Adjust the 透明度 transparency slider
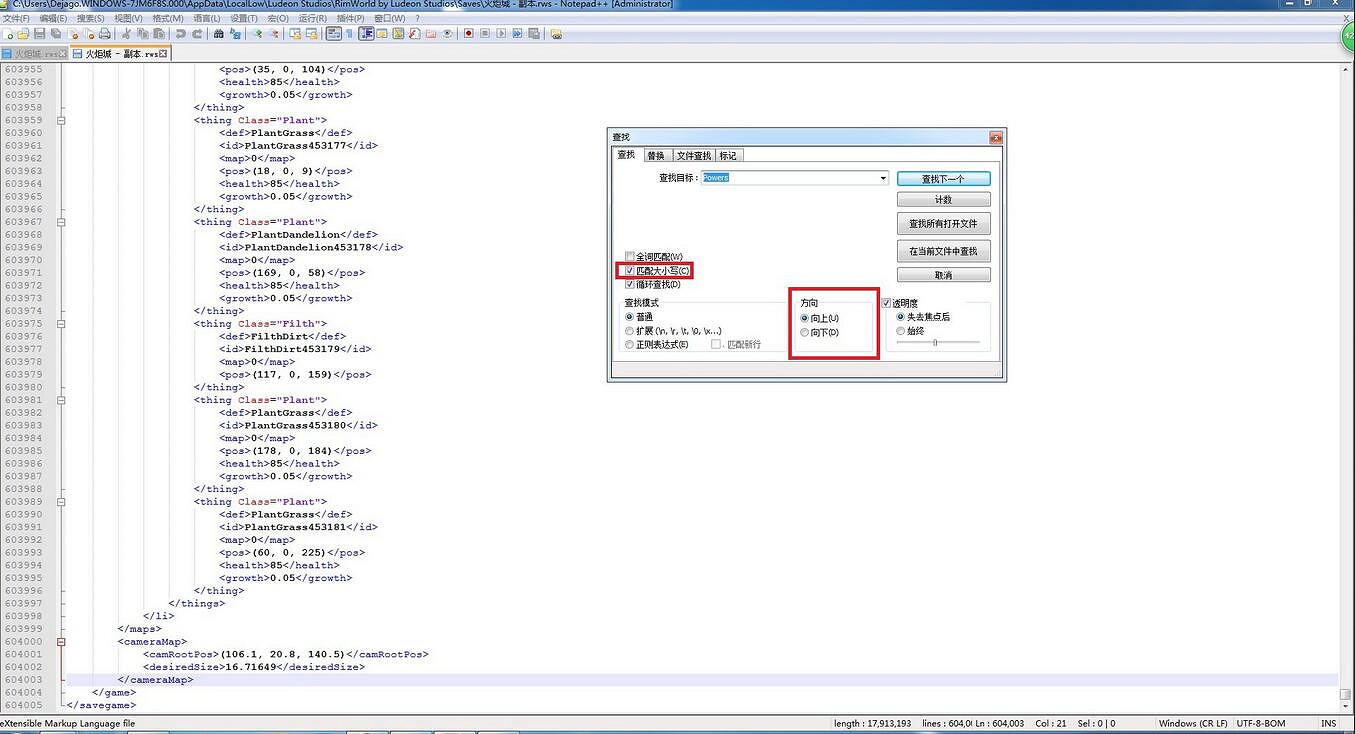The image size is (1355, 734). point(935,343)
